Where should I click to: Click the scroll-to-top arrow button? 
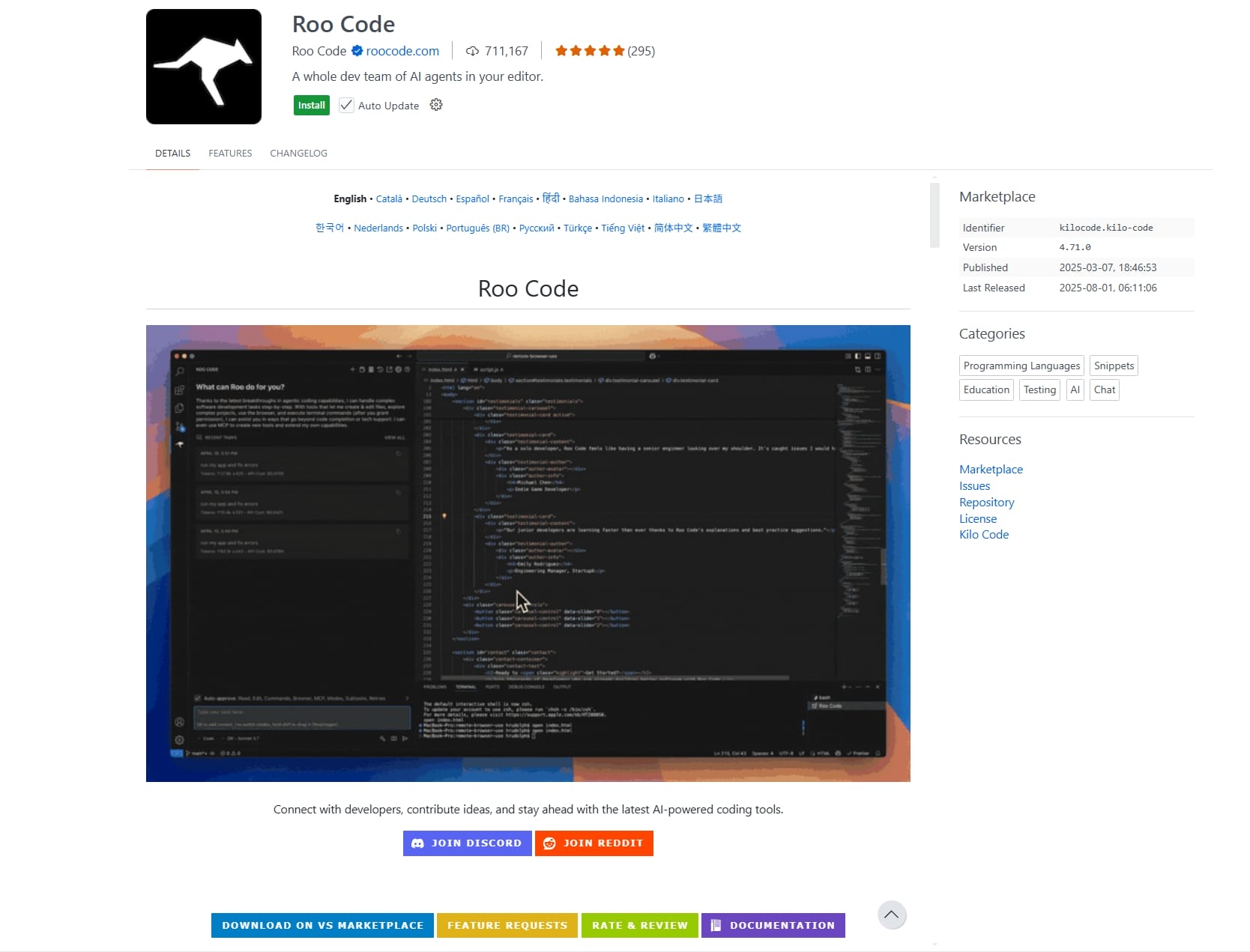(x=892, y=915)
